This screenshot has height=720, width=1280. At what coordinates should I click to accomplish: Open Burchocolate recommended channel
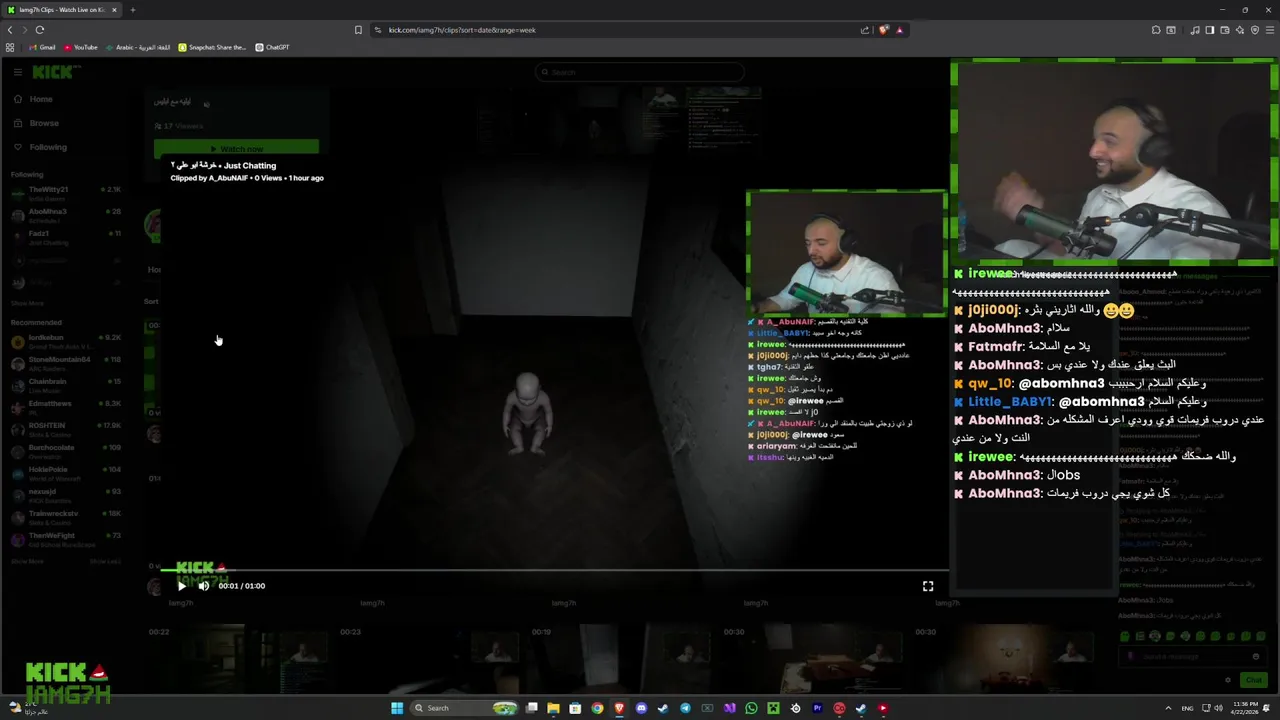(66, 451)
